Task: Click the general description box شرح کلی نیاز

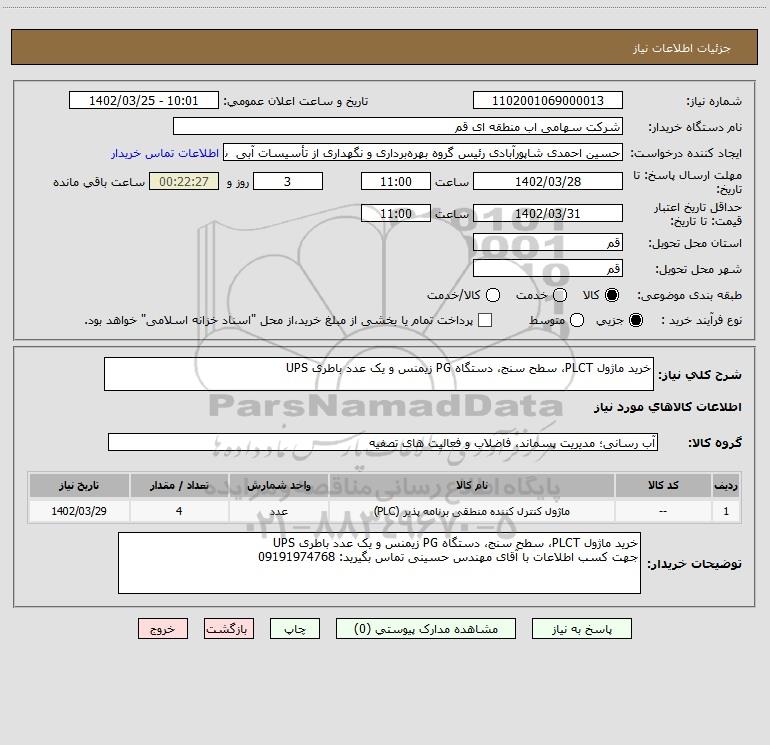Action: coord(379,374)
